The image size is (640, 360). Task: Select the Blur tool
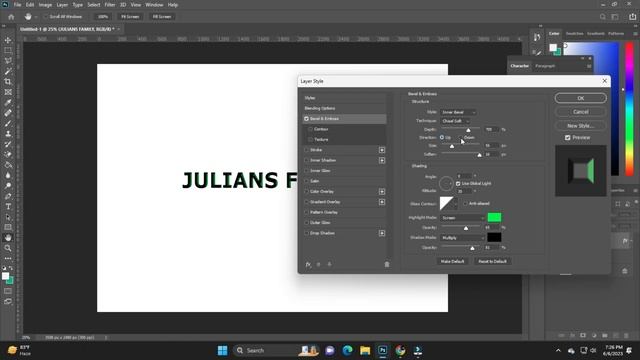point(8,176)
